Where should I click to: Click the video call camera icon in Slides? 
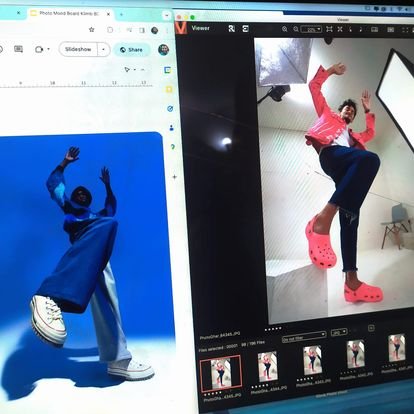point(39,49)
